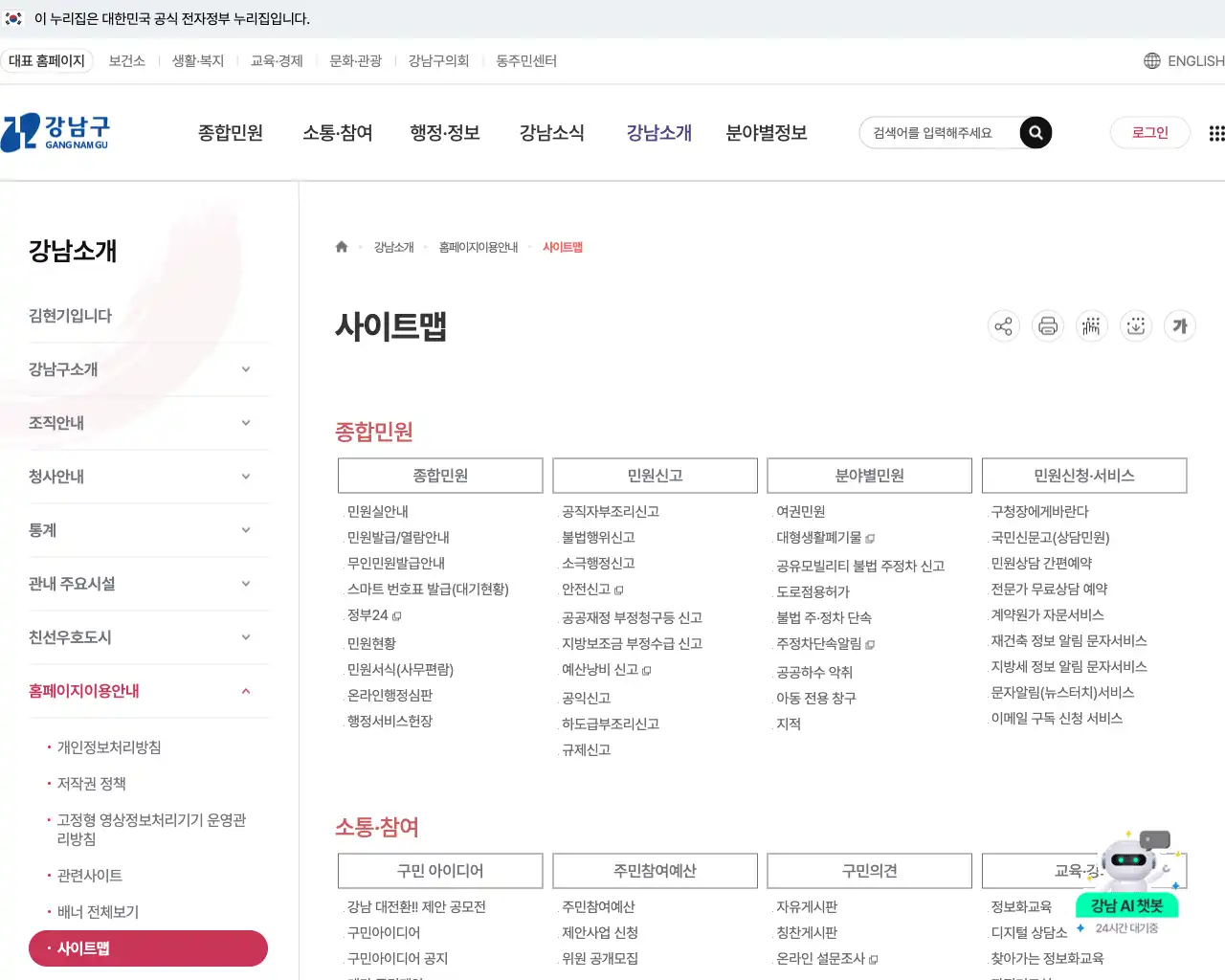
Task: Click the home breadcrumb icon
Action: pyautogui.click(x=342, y=247)
